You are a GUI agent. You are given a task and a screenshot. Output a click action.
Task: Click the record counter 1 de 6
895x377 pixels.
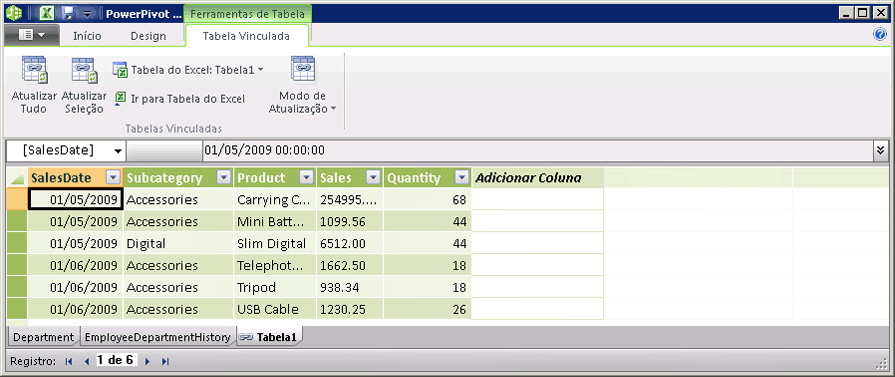[x=115, y=360]
